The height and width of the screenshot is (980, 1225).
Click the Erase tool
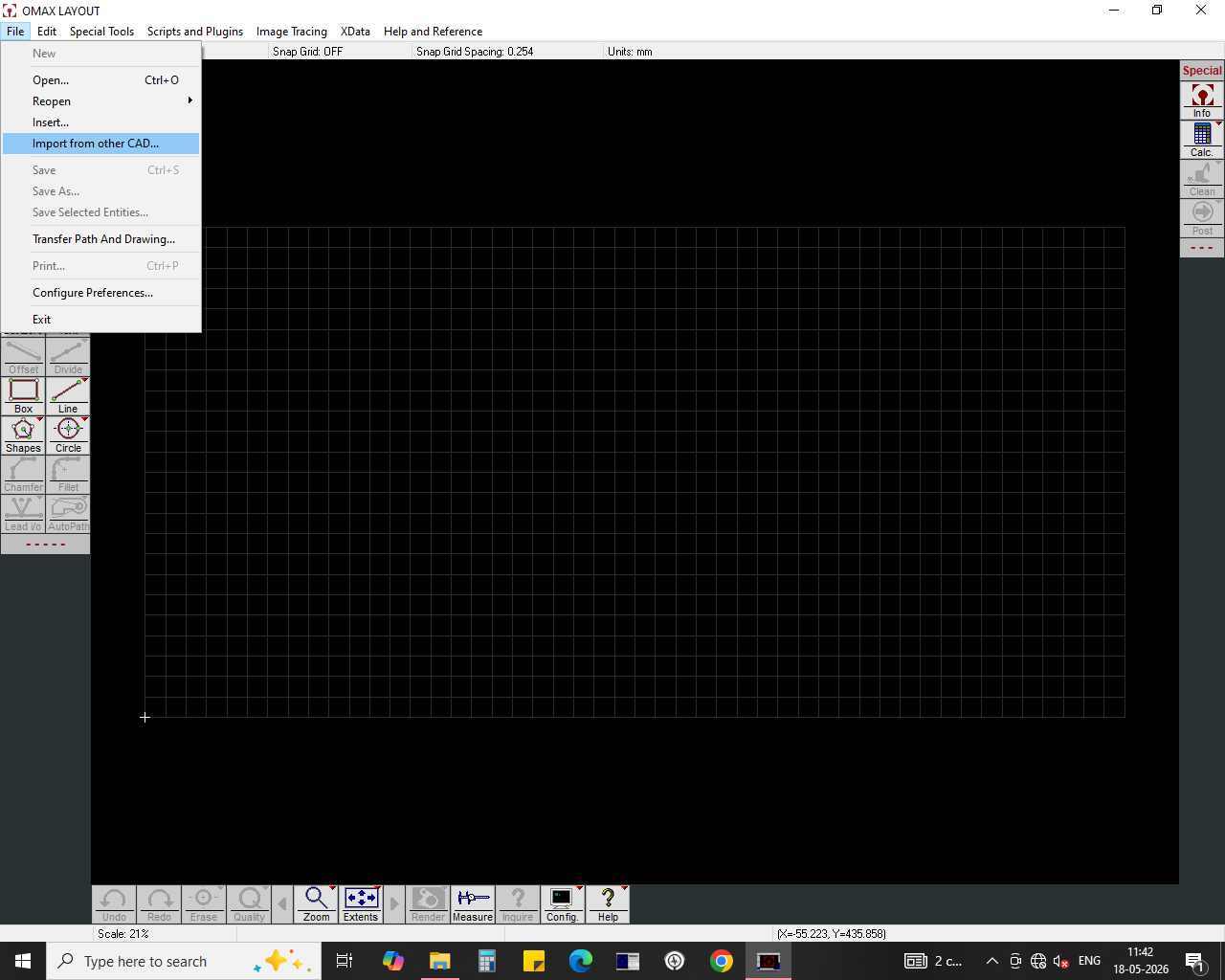point(203,904)
